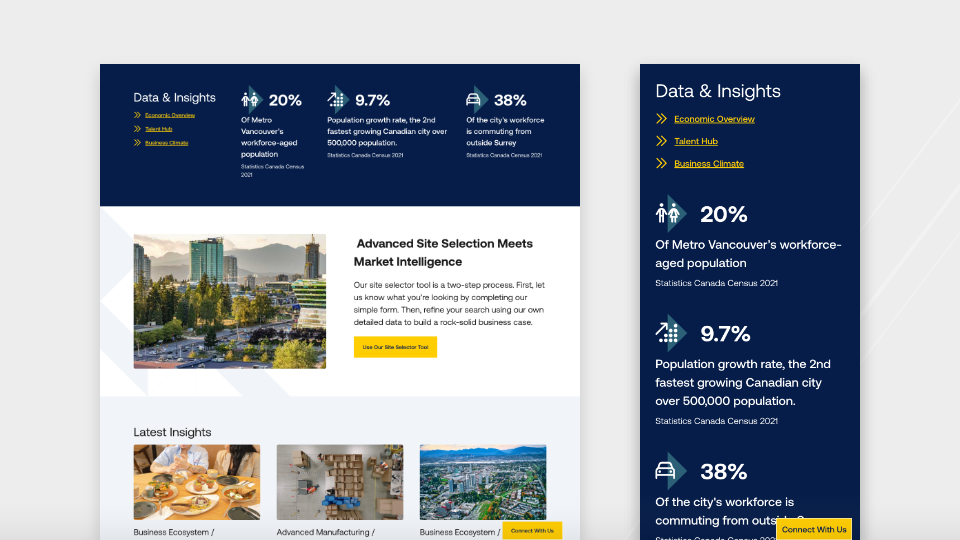Screen dimensions: 960x540
Task: Click people icon beside 20% in mobile mockup
Action: 670,214
